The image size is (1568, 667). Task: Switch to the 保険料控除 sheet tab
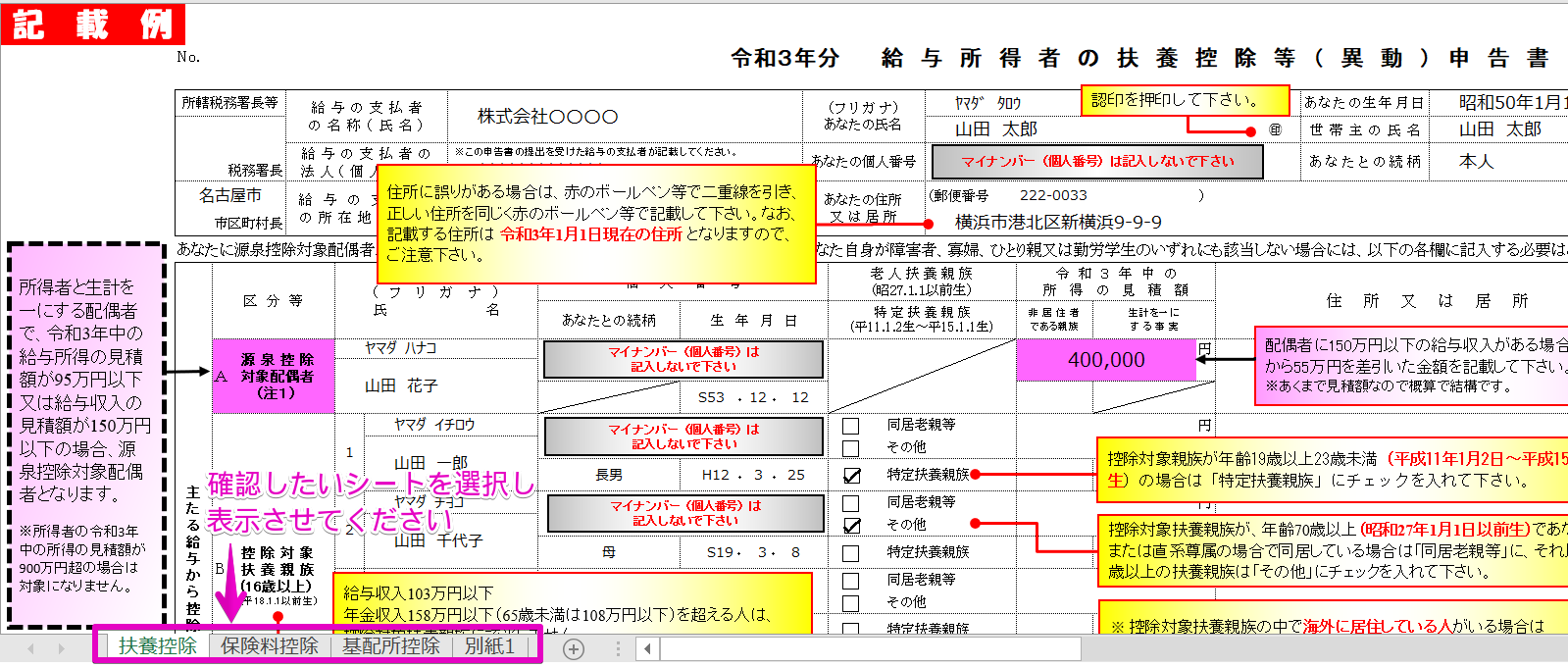(270, 646)
